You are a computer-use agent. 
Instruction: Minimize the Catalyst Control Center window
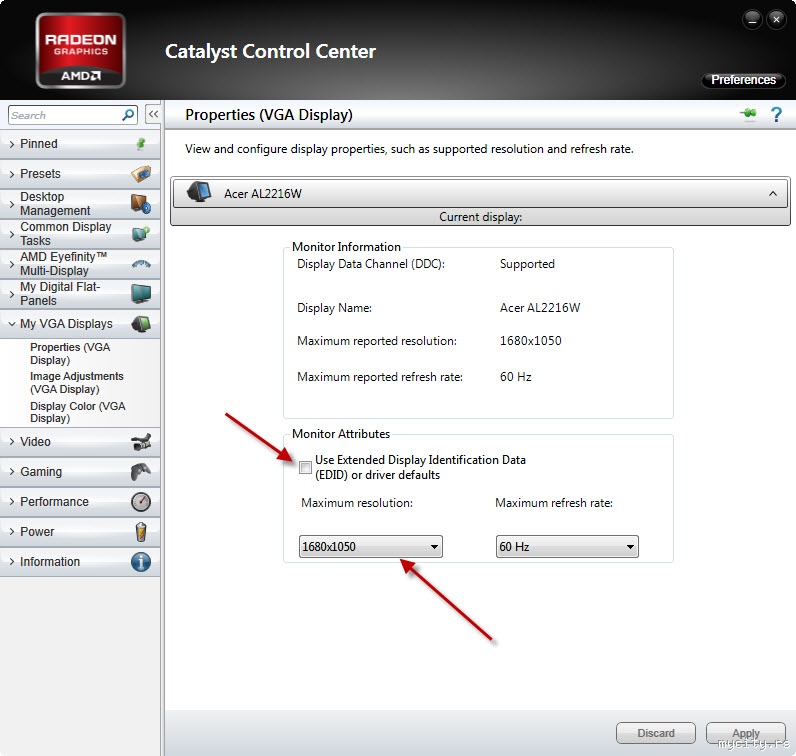752,20
